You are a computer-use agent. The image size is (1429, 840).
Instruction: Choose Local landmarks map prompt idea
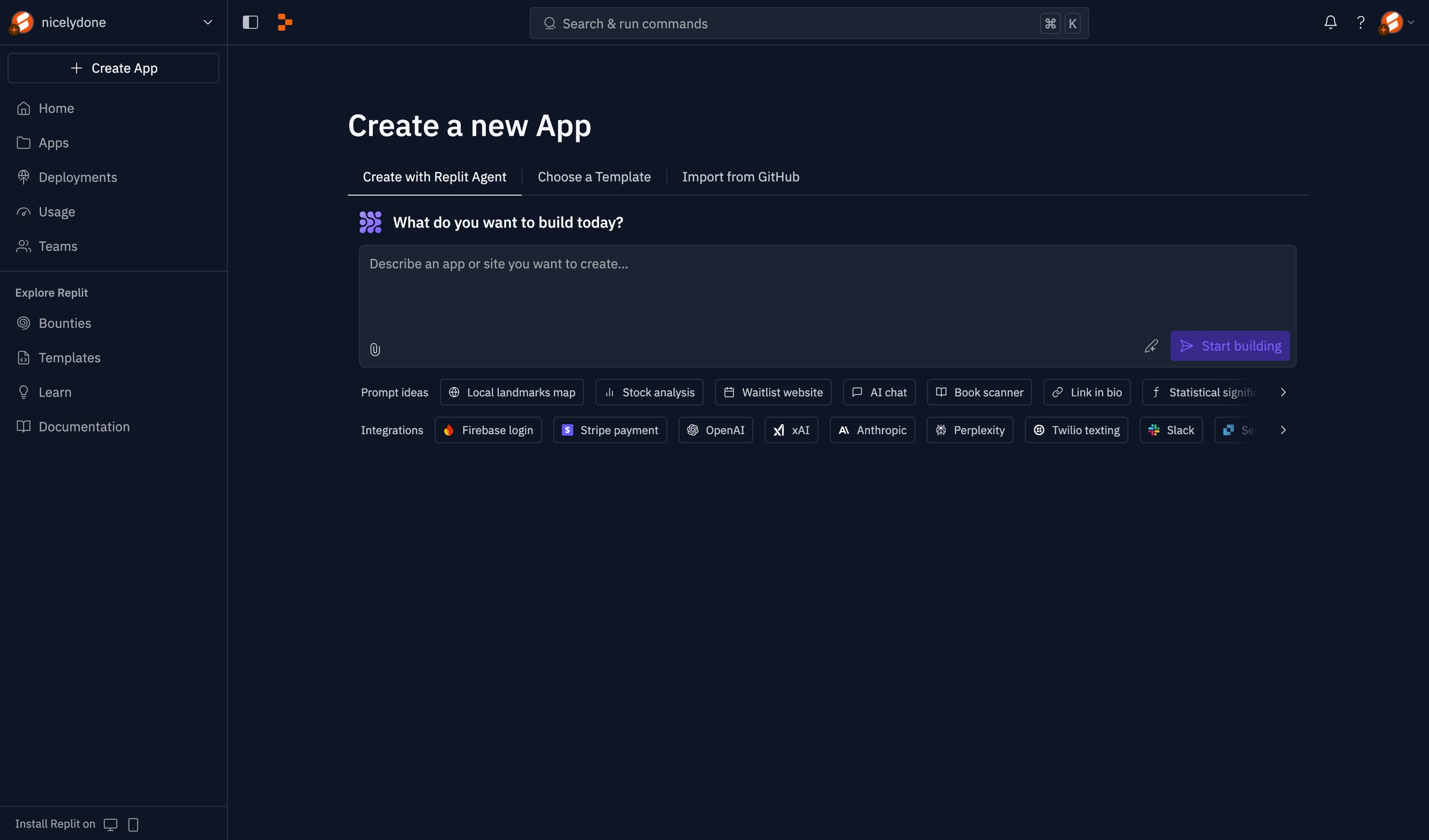(512, 392)
